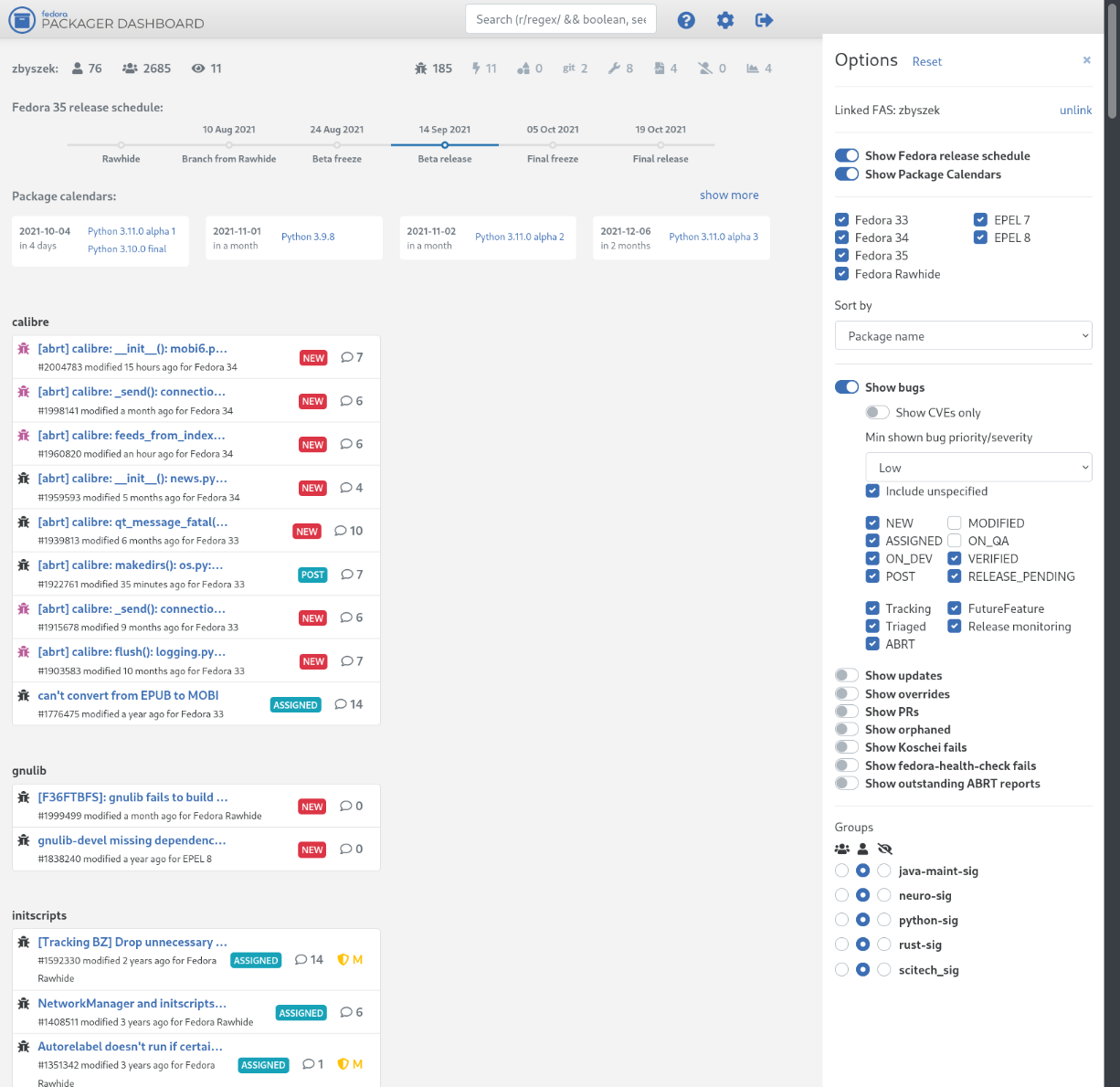Viewport: 1120px width, 1087px height.
Task: Open Python 3.9.8 calendar link
Action: tap(308, 237)
